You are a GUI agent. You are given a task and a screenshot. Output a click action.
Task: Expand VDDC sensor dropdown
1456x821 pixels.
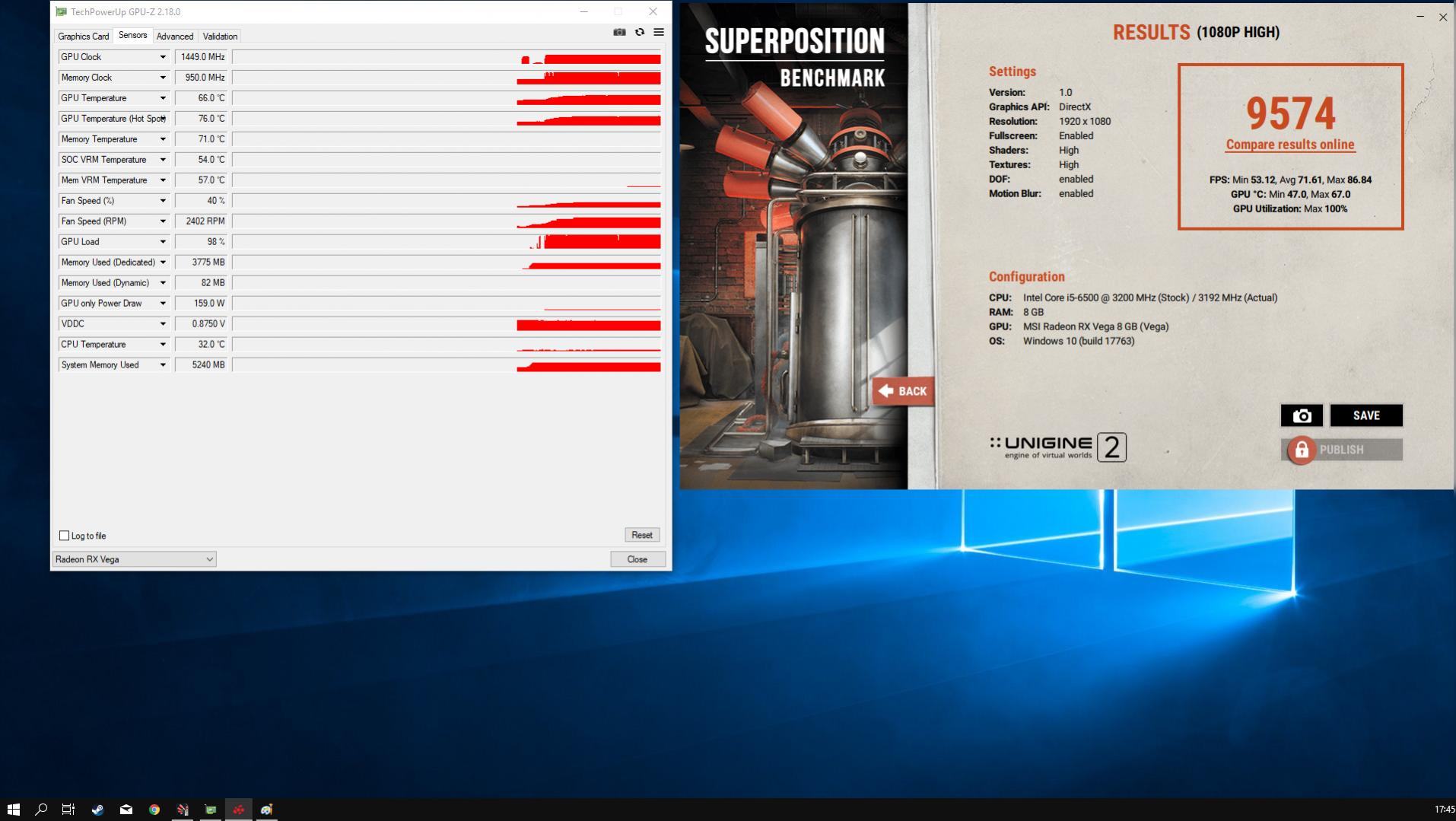(x=163, y=324)
